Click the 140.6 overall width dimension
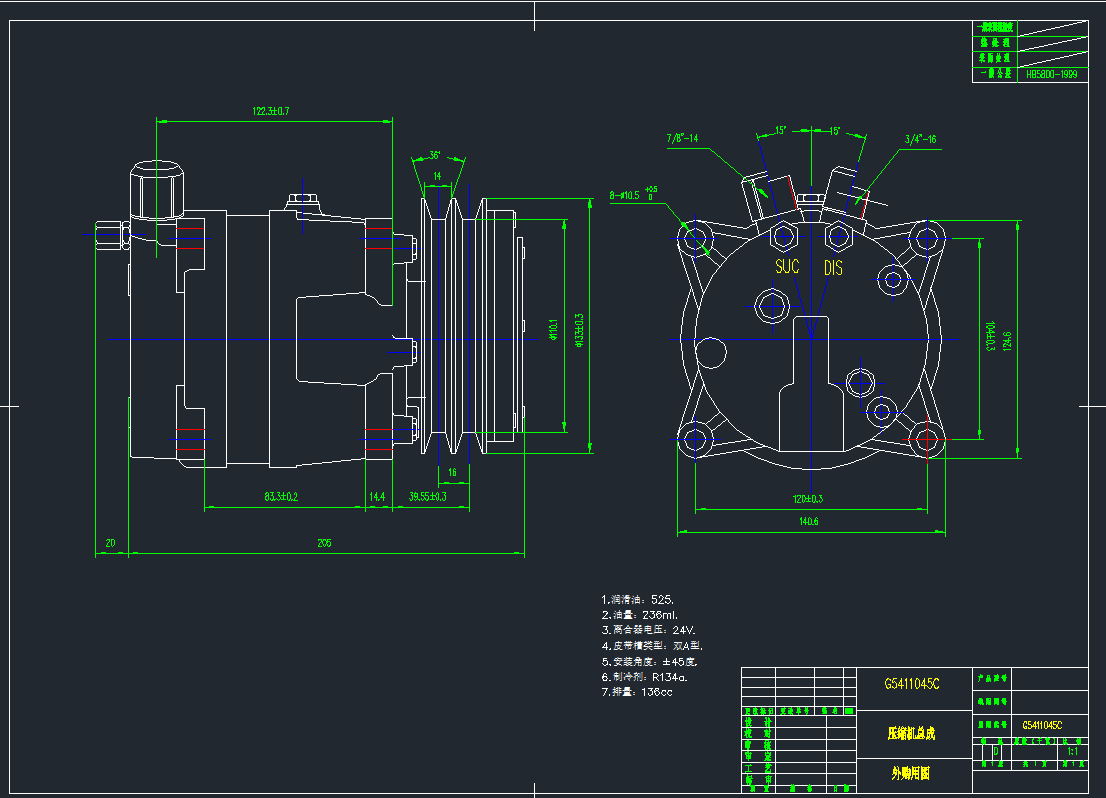Image resolution: width=1106 pixels, height=798 pixels. (808, 521)
